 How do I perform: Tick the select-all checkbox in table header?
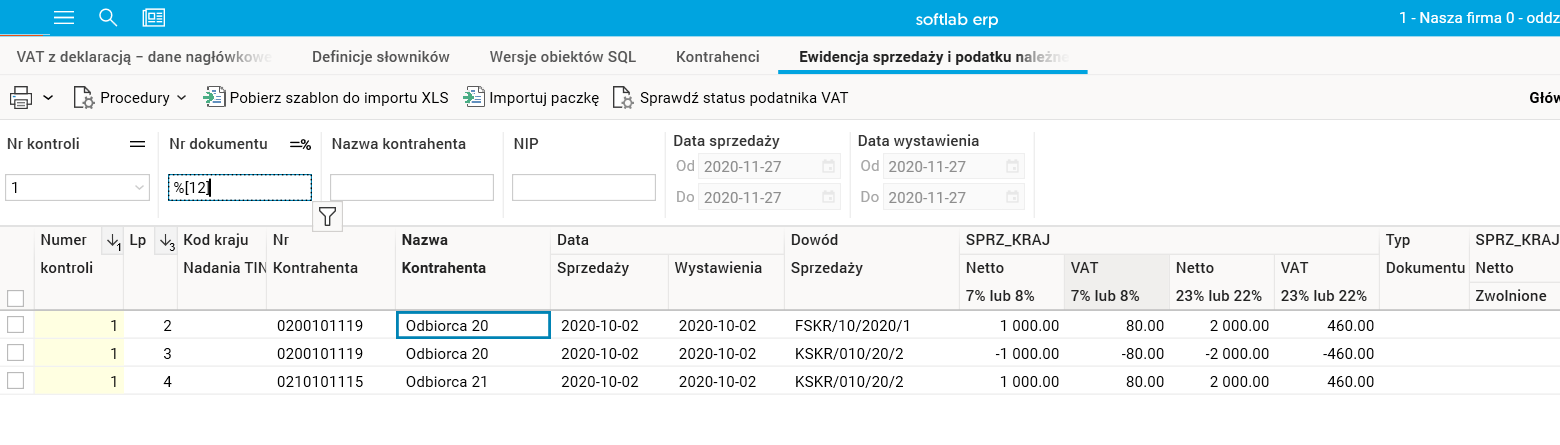[15, 298]
